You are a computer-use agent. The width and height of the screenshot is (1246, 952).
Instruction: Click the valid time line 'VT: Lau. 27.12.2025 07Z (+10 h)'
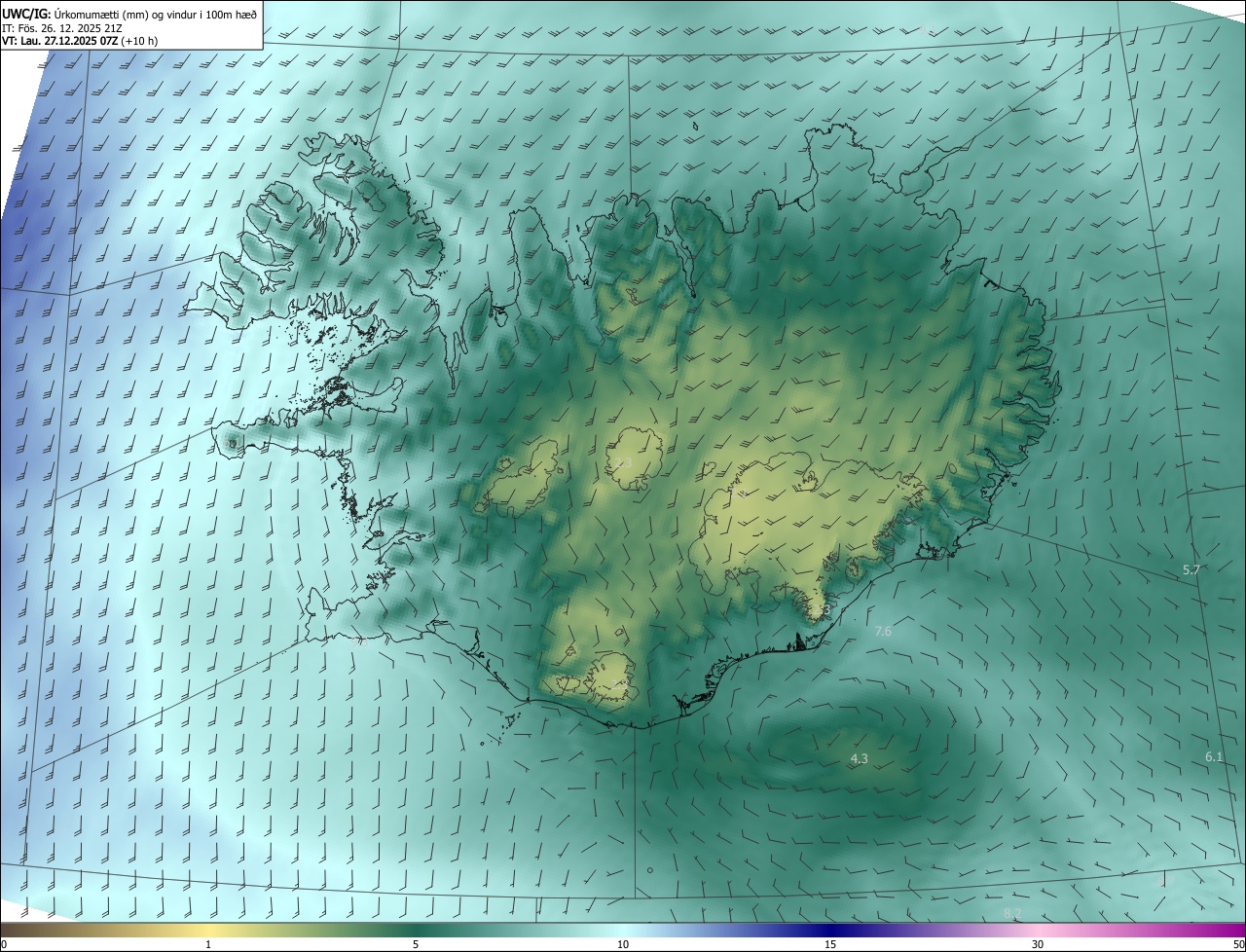pyautogui.click(x=80, y=41)
